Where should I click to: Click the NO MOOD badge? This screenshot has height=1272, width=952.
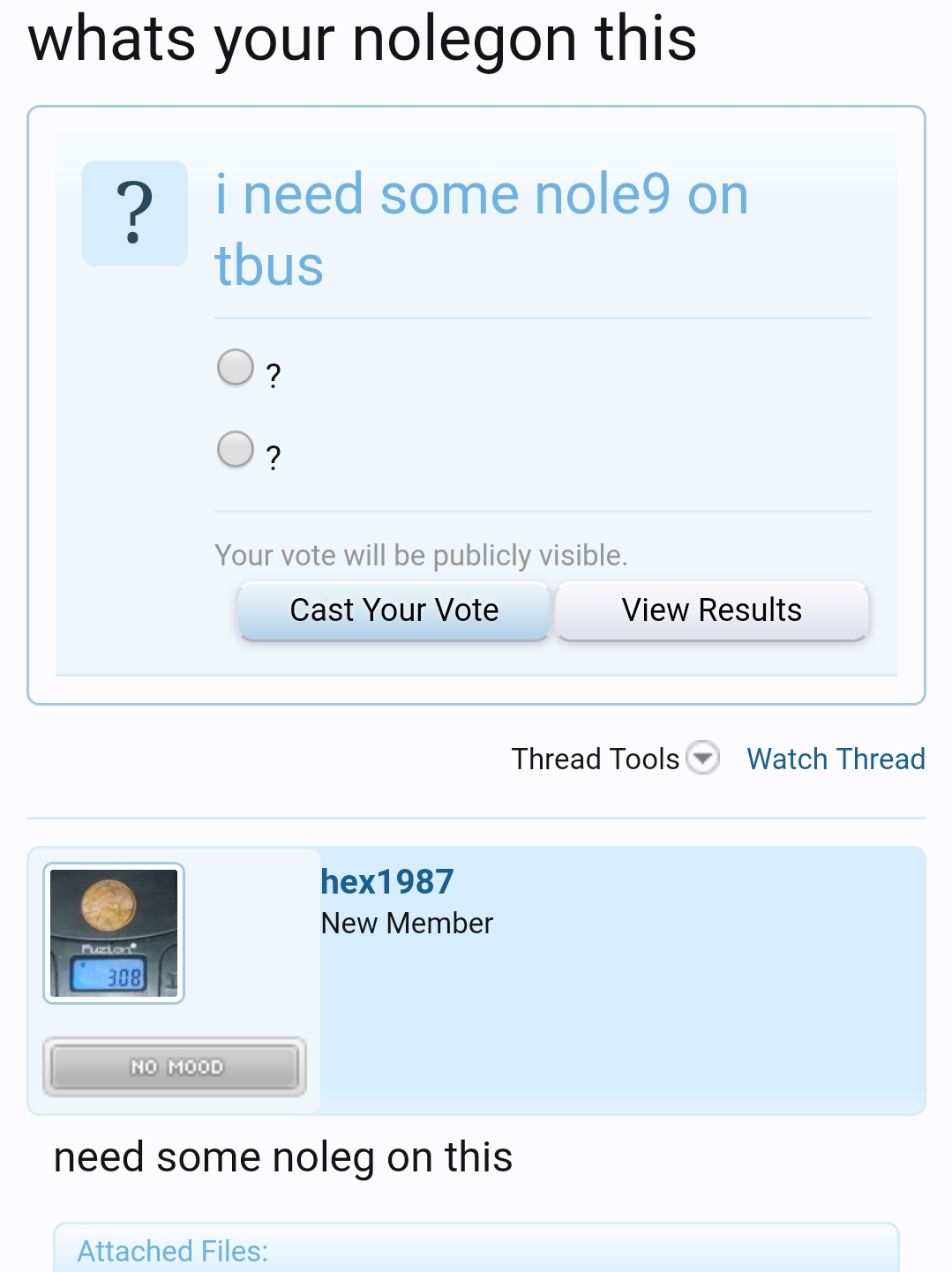click(175, 1066)
